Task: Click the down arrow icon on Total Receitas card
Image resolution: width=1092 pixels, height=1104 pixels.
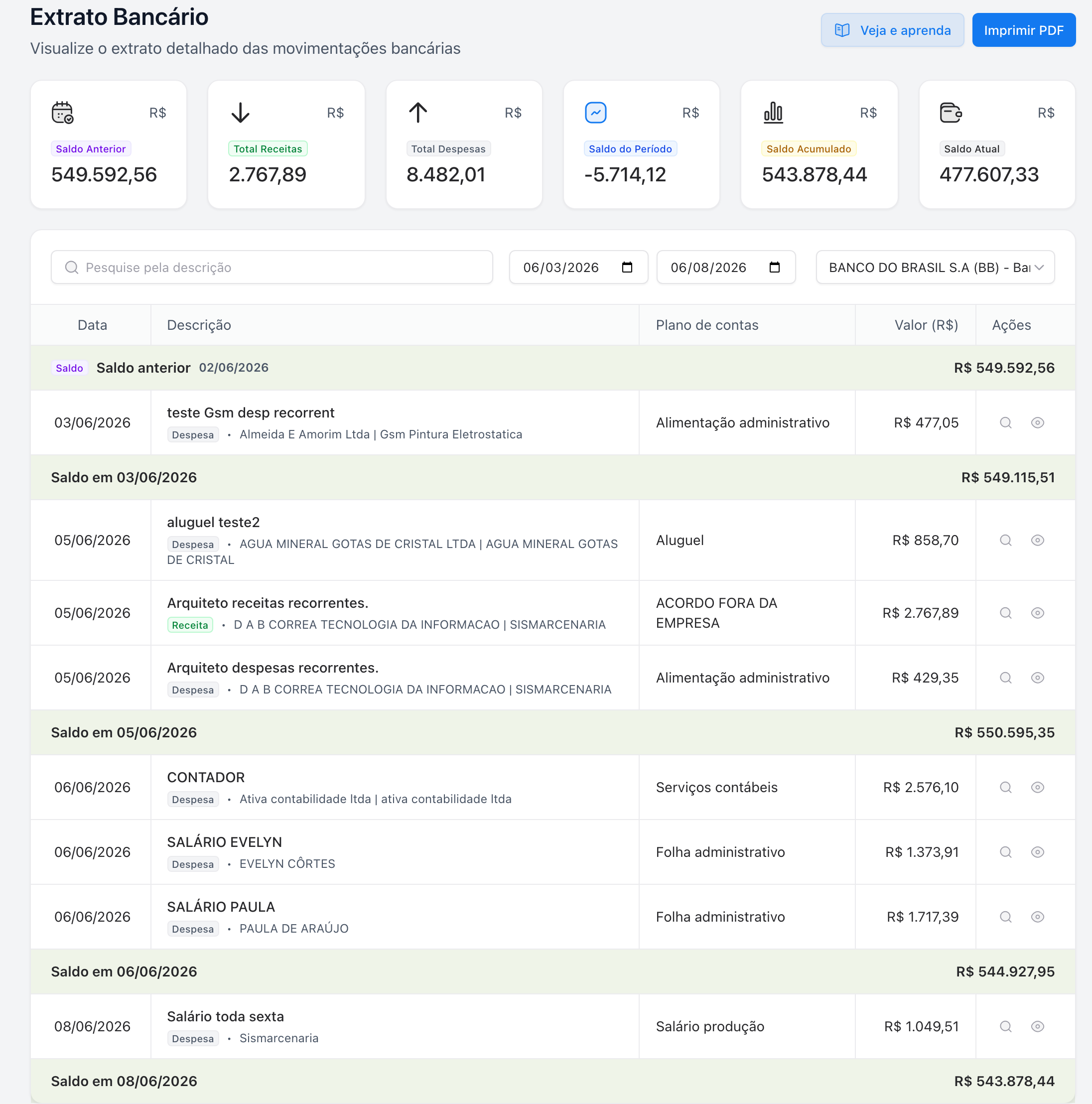Action: click(241, 113)
